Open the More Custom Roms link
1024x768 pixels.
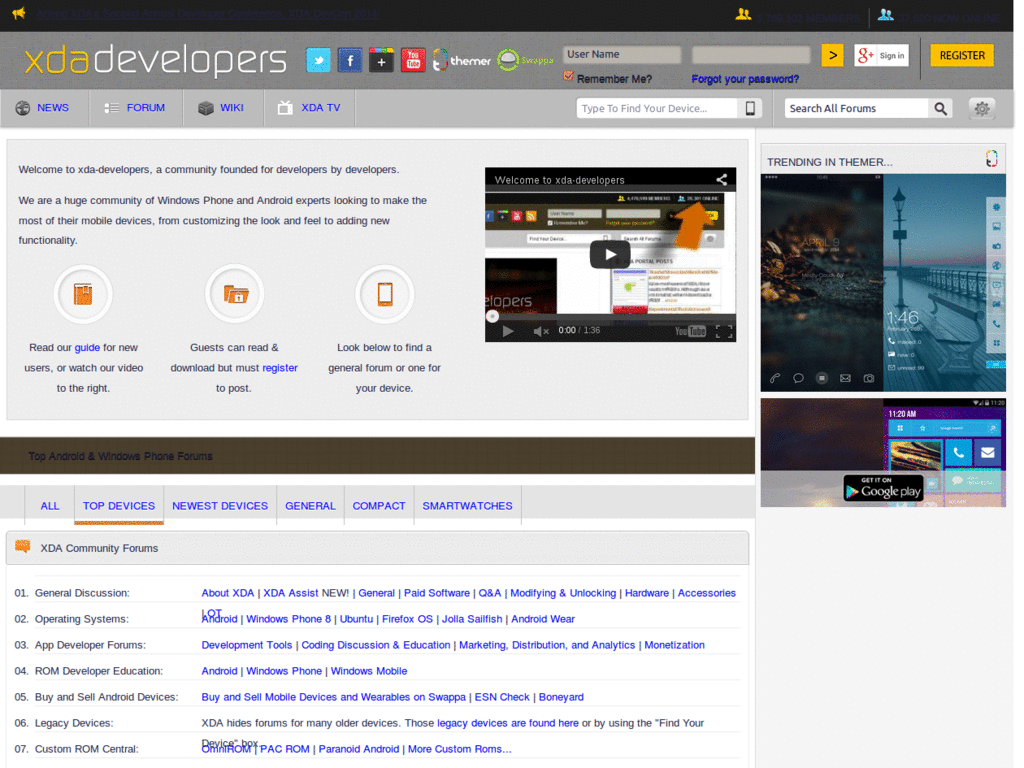460,749
